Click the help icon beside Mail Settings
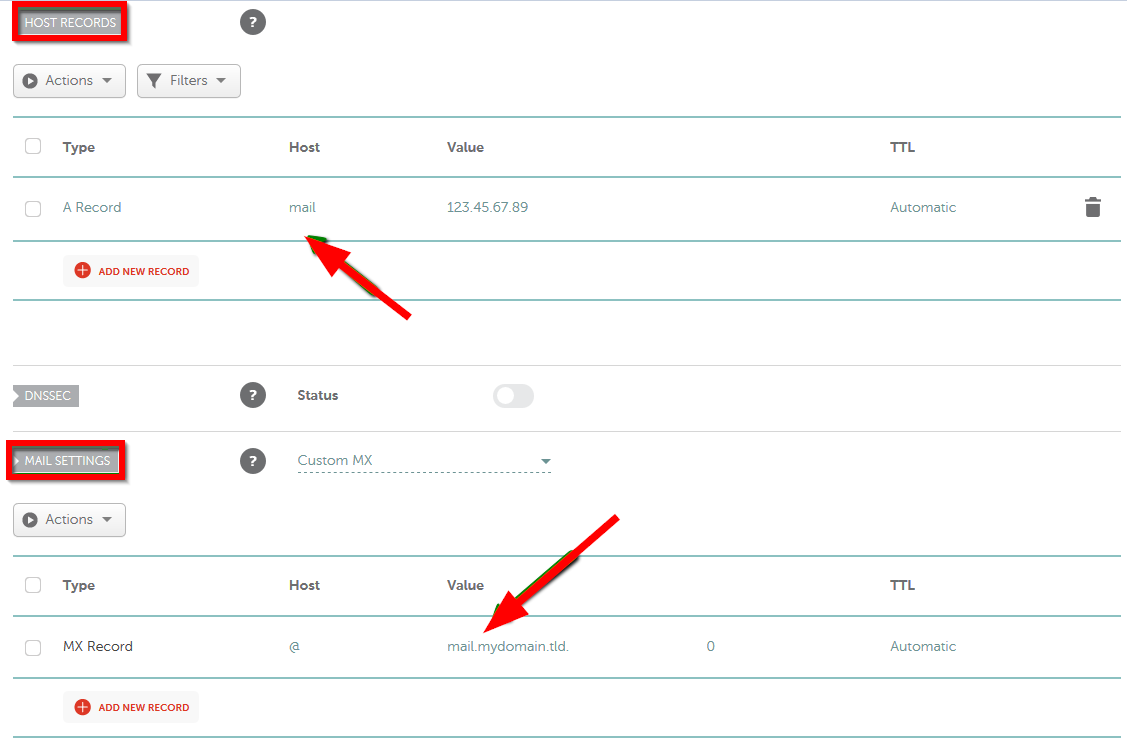 pyautogui.click(x=253, y=461)
